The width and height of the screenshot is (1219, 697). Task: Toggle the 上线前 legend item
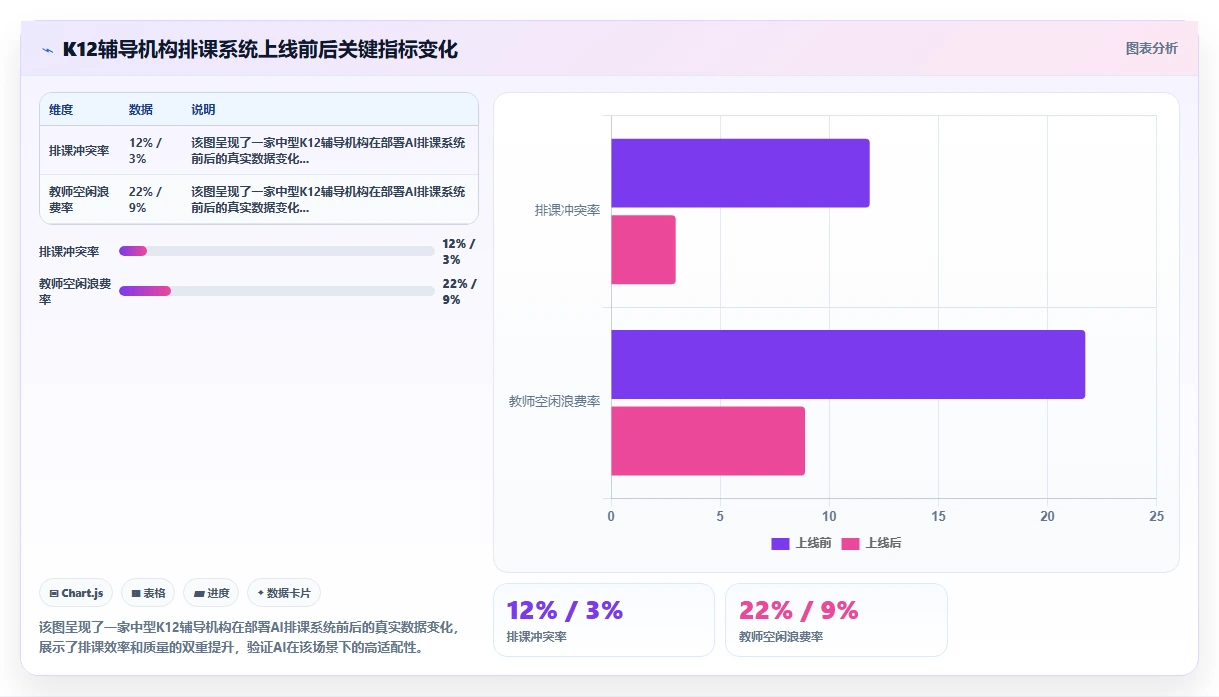tap(801, 543)
